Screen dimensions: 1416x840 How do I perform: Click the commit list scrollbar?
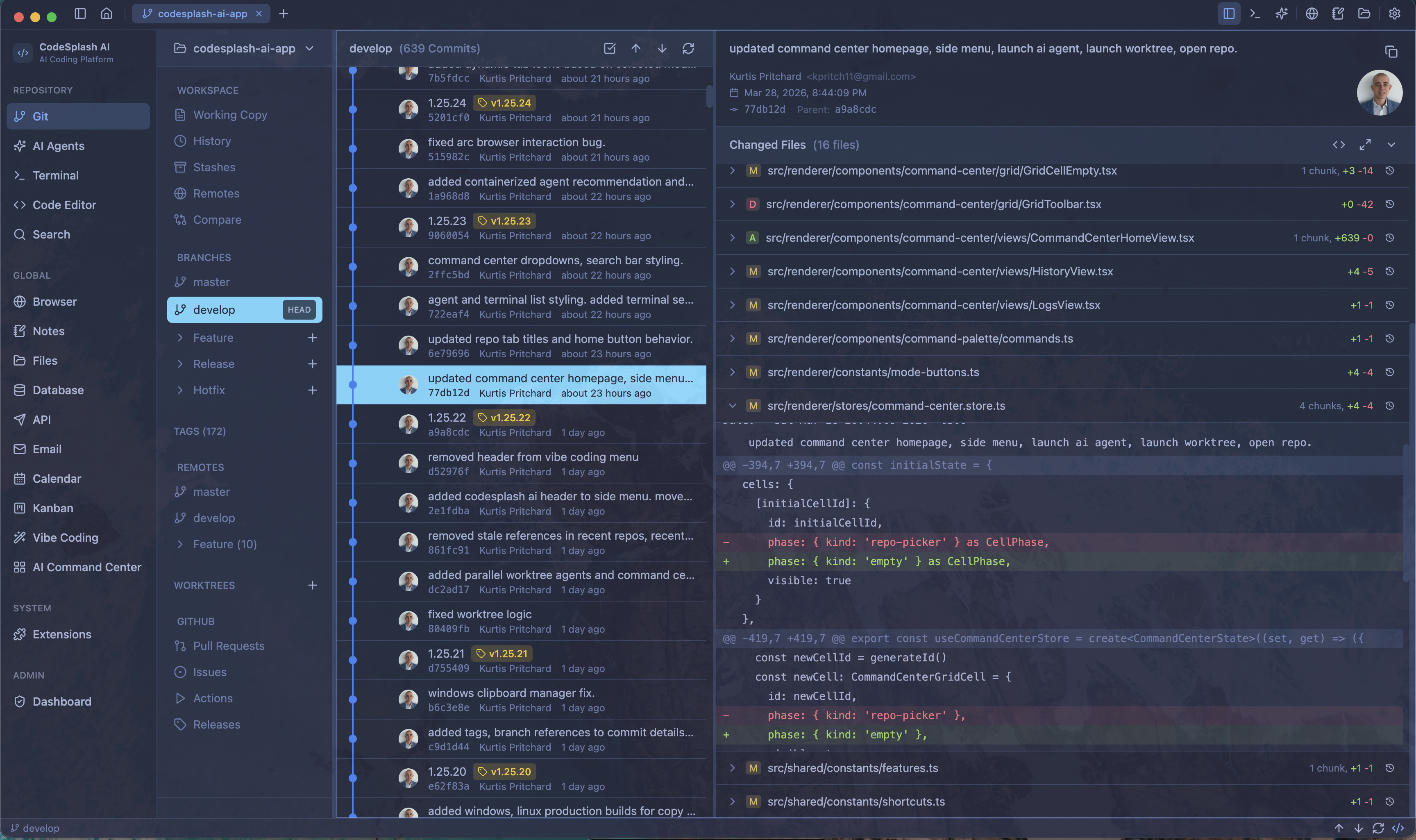tap(710, 96)
